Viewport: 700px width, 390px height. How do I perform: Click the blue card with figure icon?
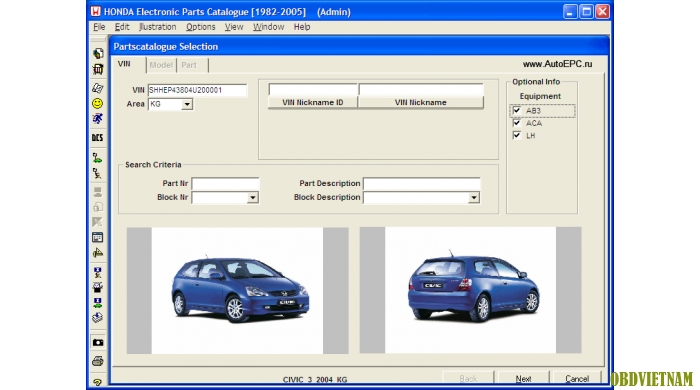(98, 272)
